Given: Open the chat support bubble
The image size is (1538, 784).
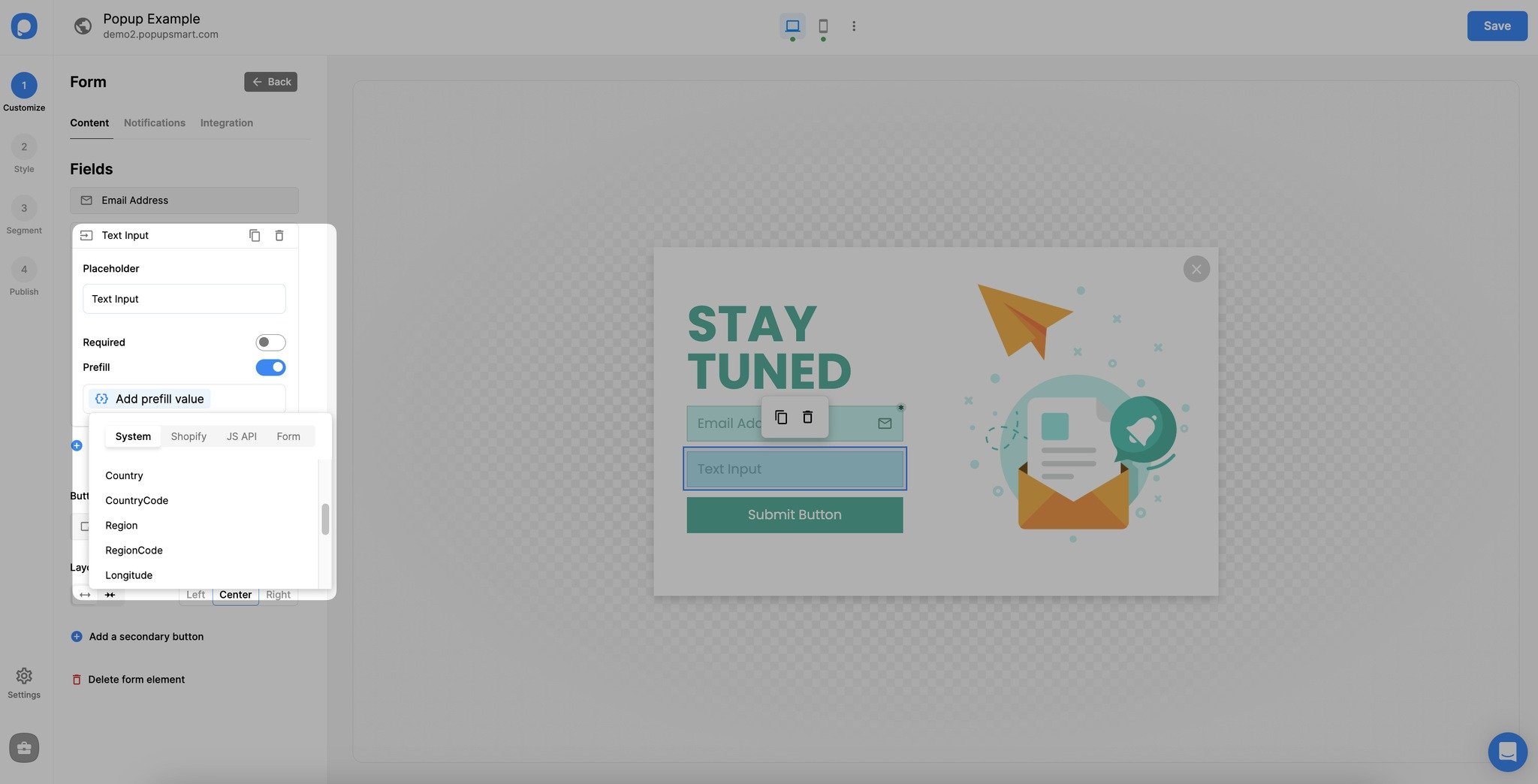Looking at the screenshot, I should point(1507,752).
